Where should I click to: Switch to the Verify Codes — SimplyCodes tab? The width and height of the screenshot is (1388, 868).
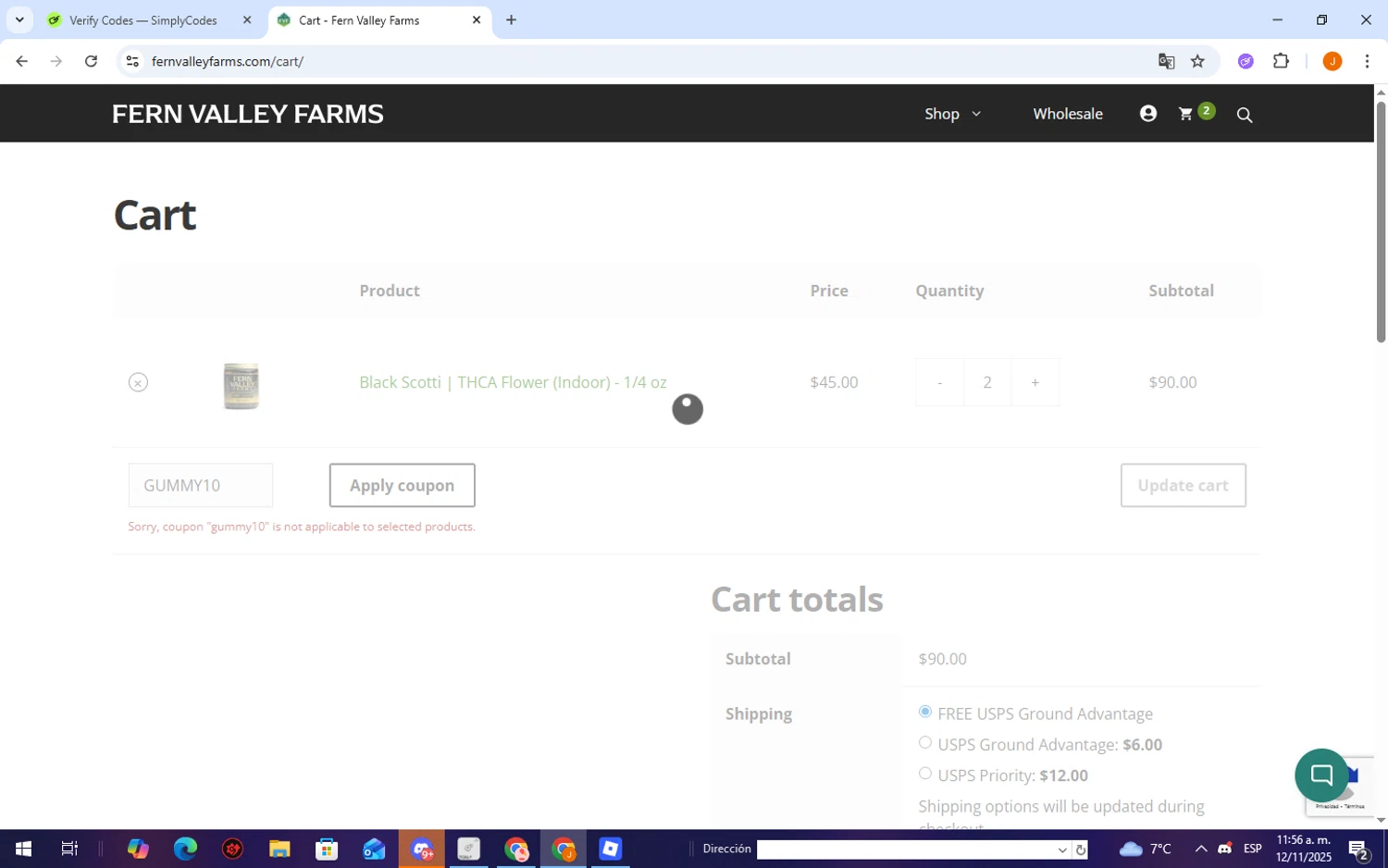tap(143, 19)
